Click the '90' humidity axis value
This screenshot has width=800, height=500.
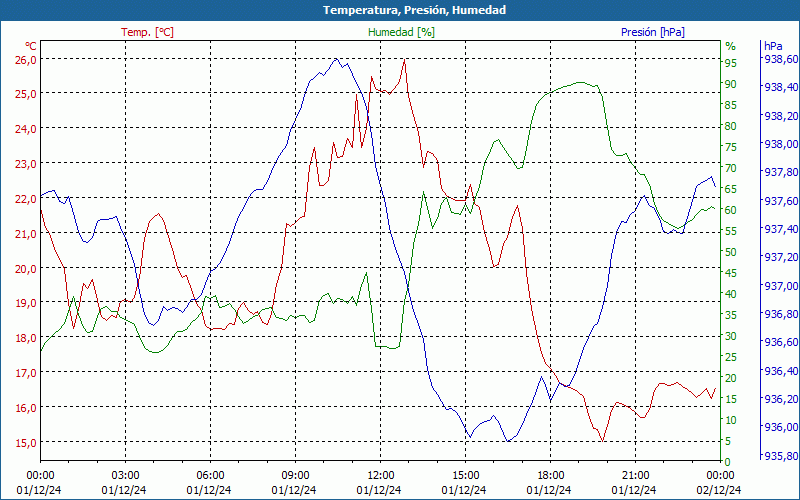coord(731,84)
